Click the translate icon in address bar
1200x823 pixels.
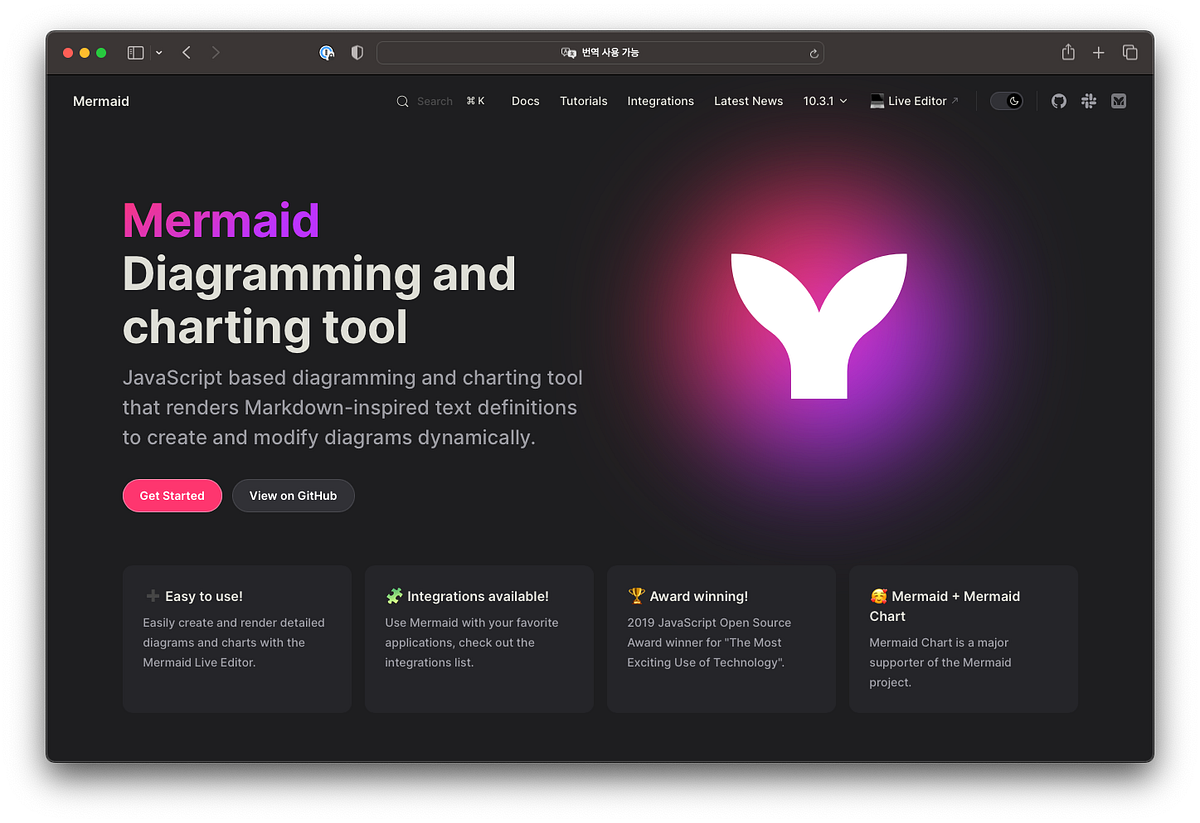[x=568, y=53]
